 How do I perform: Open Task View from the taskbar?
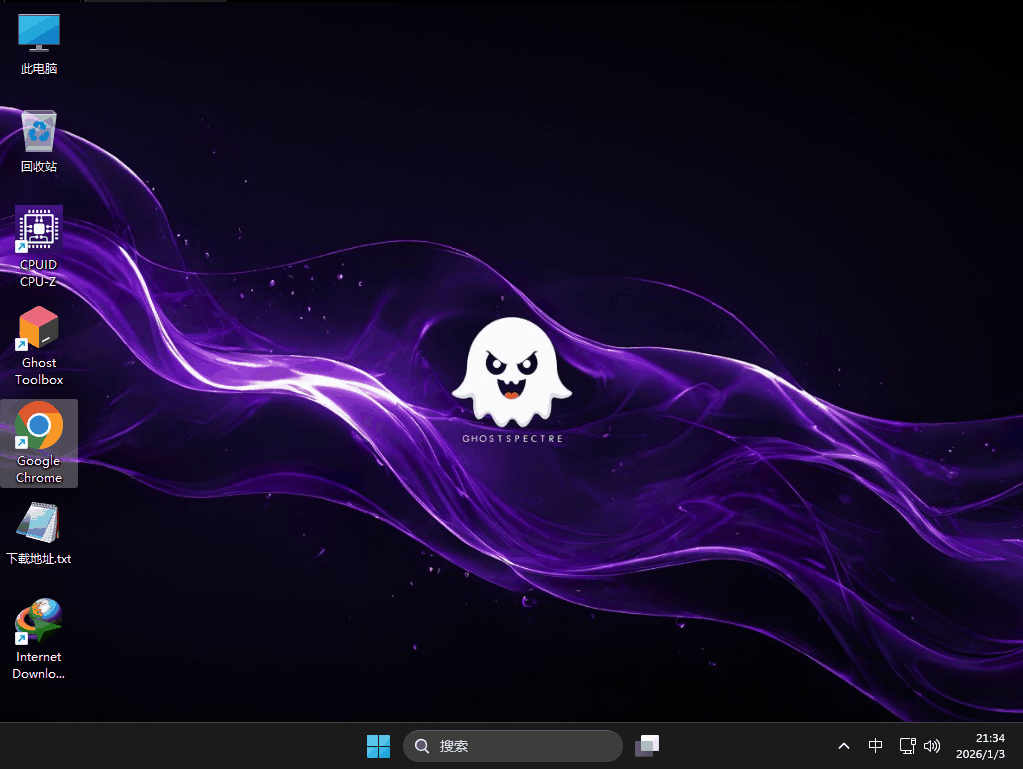click(x=647, y=746)
